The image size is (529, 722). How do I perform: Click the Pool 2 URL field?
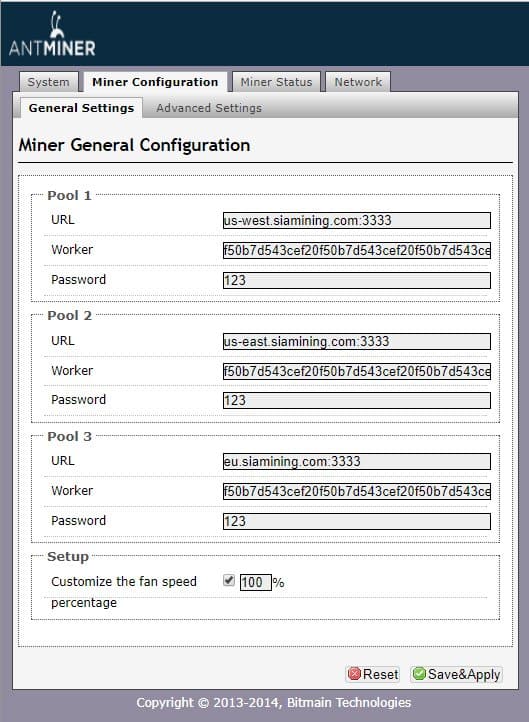tap(357, 341)
